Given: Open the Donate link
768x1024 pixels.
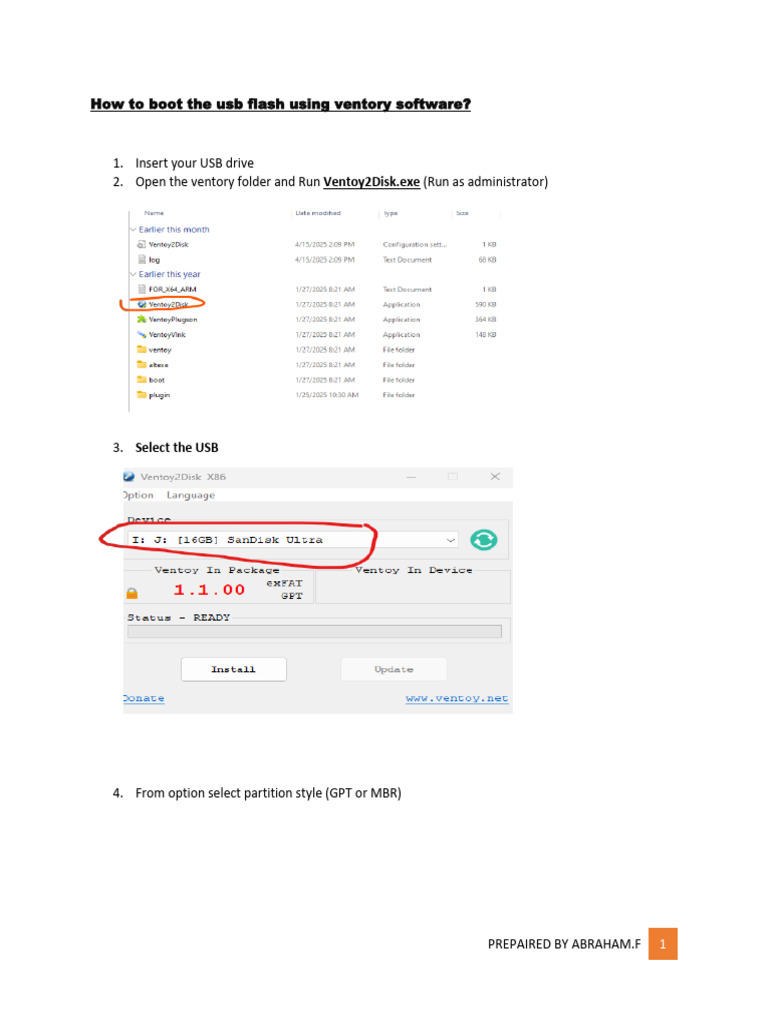Looking at the screenshot, I should click(x=144, y=698).
